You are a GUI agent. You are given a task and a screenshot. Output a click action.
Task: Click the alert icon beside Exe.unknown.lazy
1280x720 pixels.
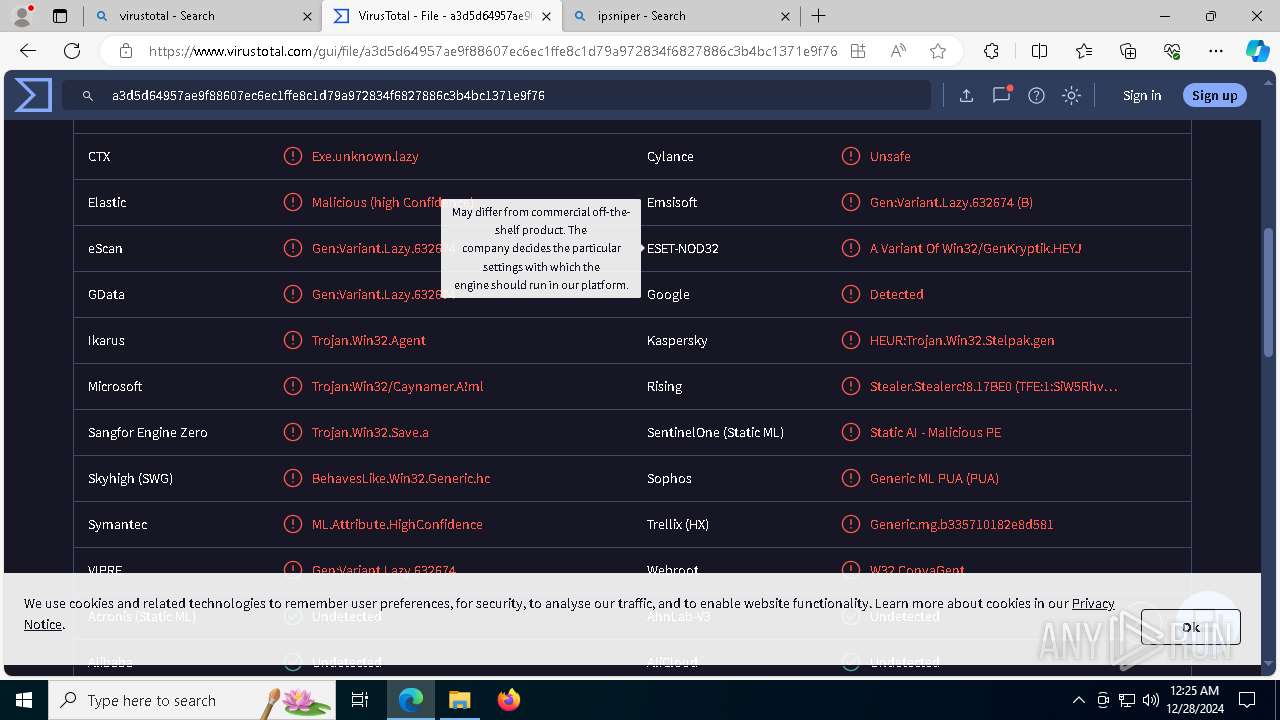coord(293,156)
